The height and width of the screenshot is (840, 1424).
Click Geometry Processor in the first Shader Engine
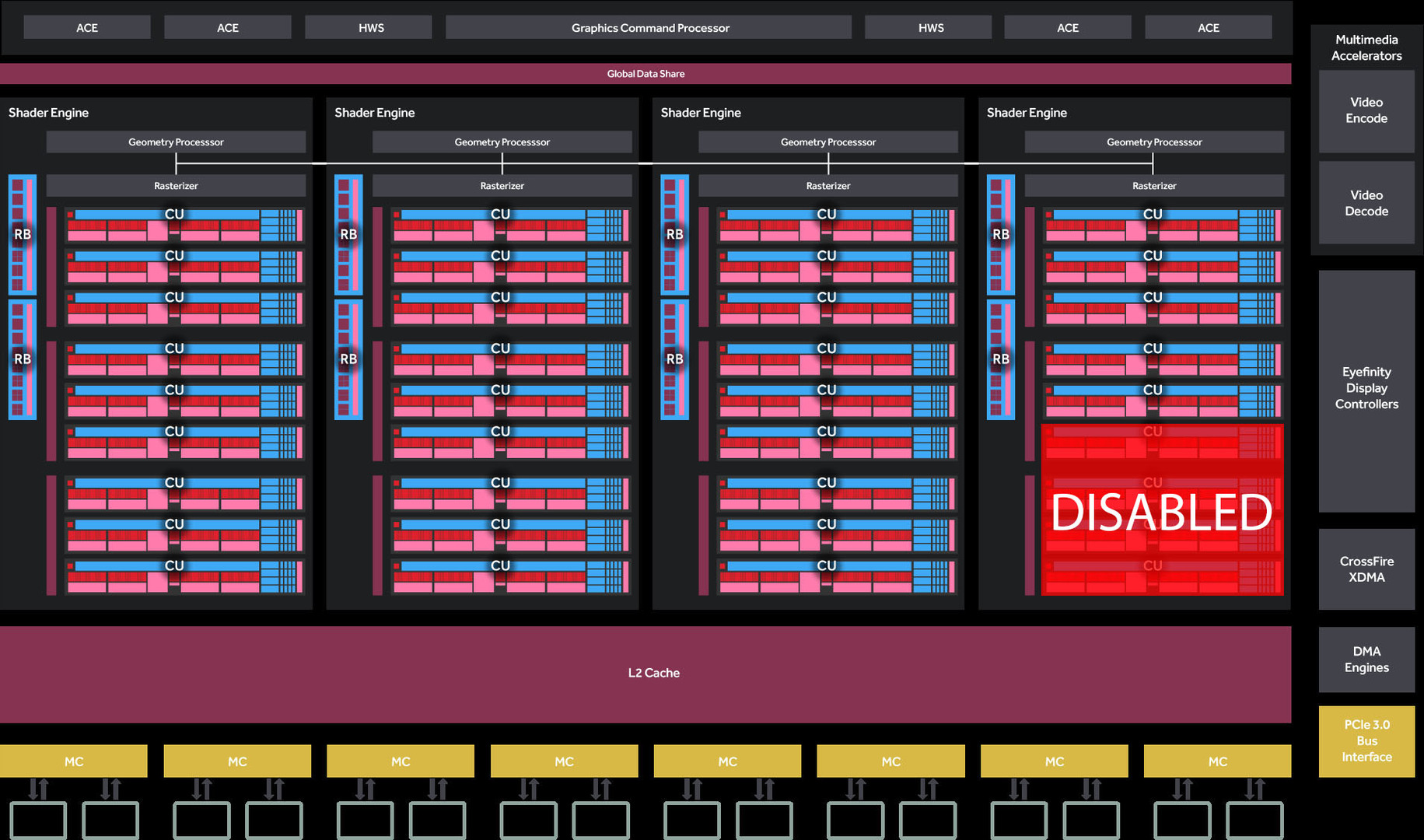point(176,142)
